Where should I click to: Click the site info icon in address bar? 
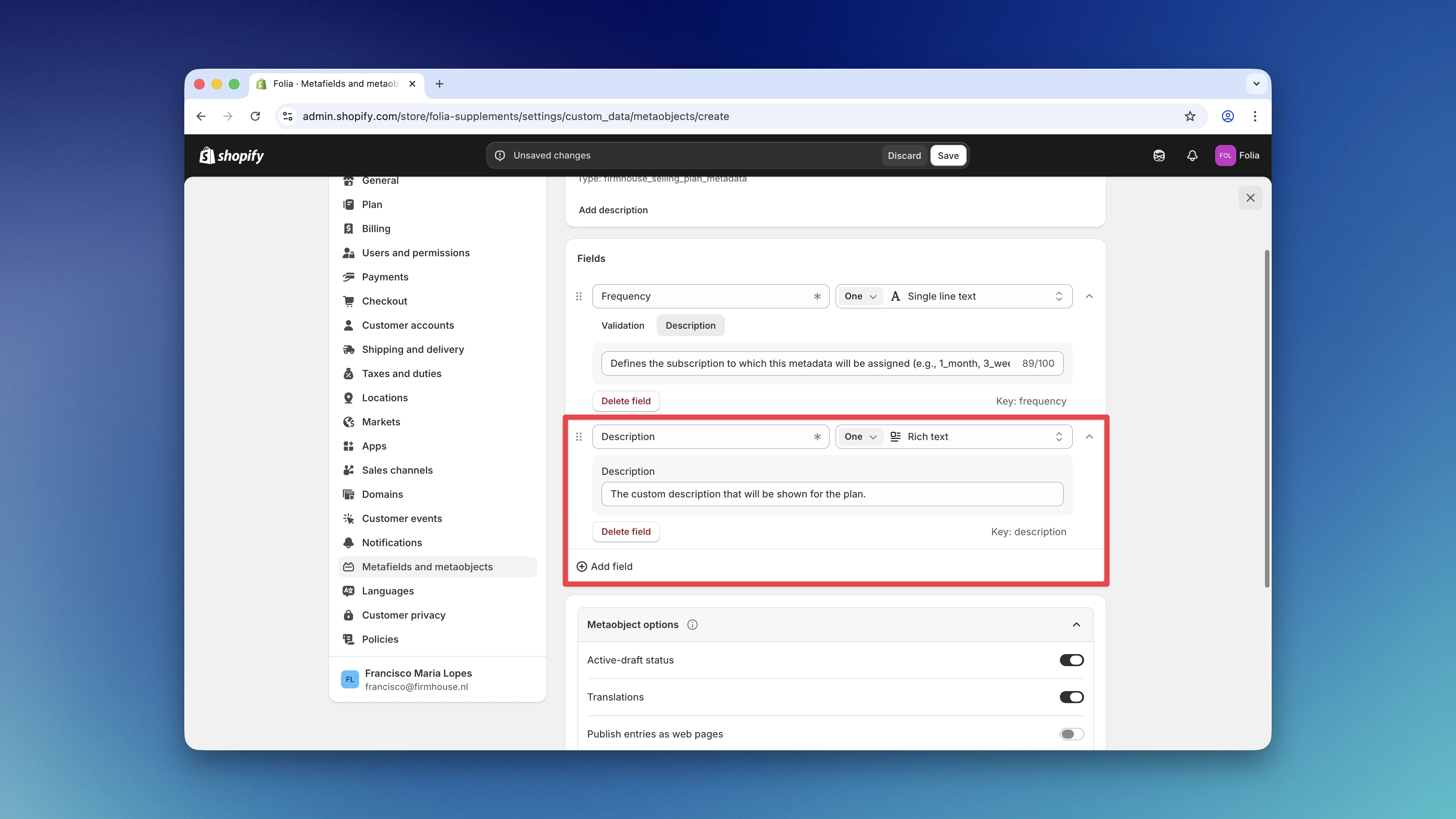(288, 116)
